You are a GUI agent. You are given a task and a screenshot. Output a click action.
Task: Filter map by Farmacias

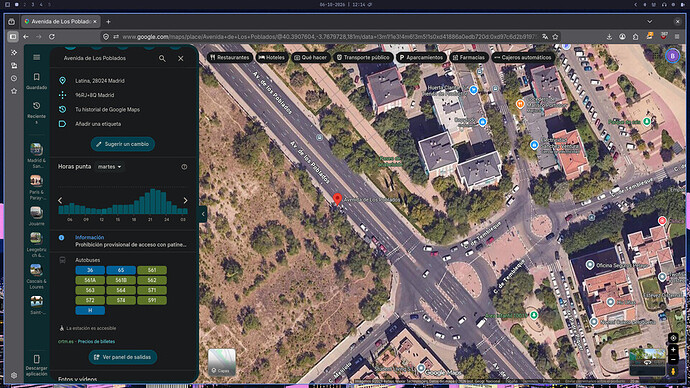pyautogui.click(x=469, y=58)
